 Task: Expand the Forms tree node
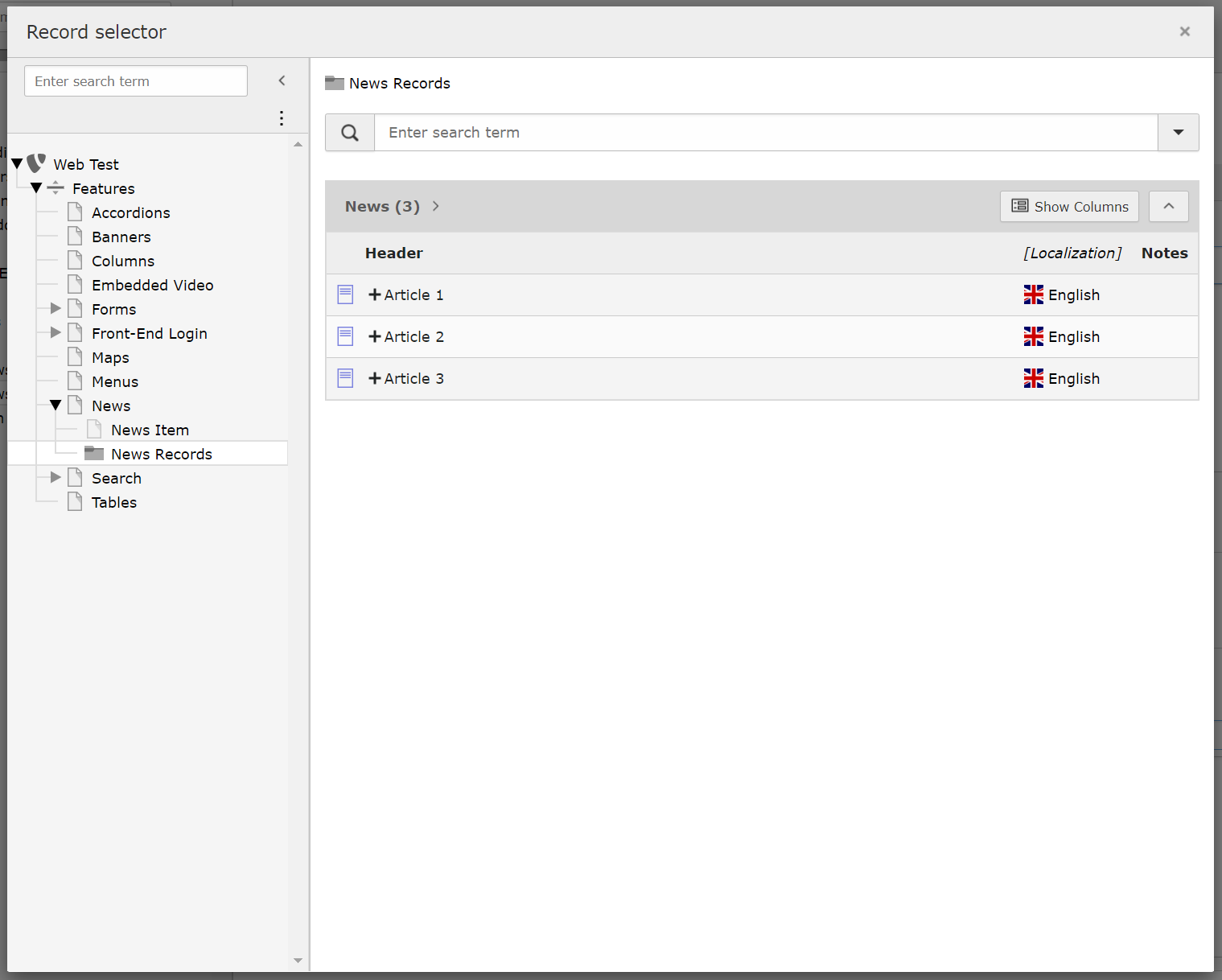[x=56, y=309]
